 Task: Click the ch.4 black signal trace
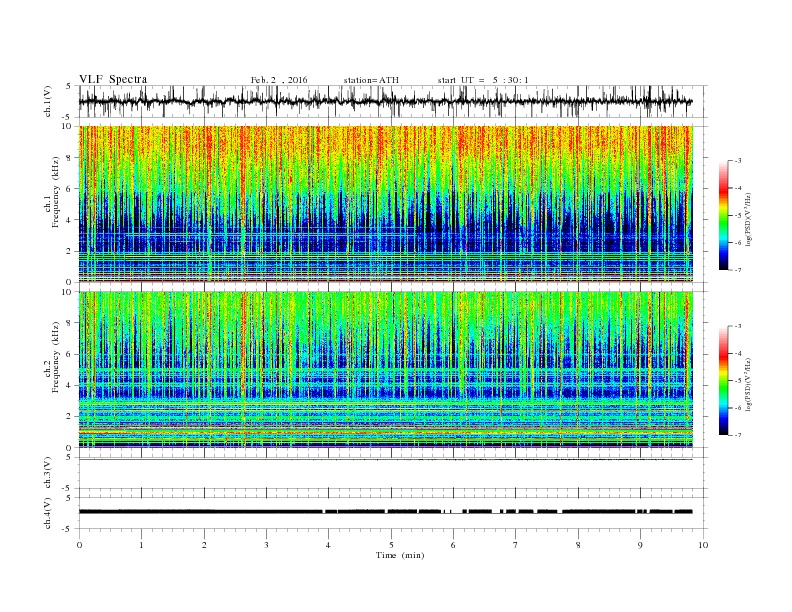point(386,512)
